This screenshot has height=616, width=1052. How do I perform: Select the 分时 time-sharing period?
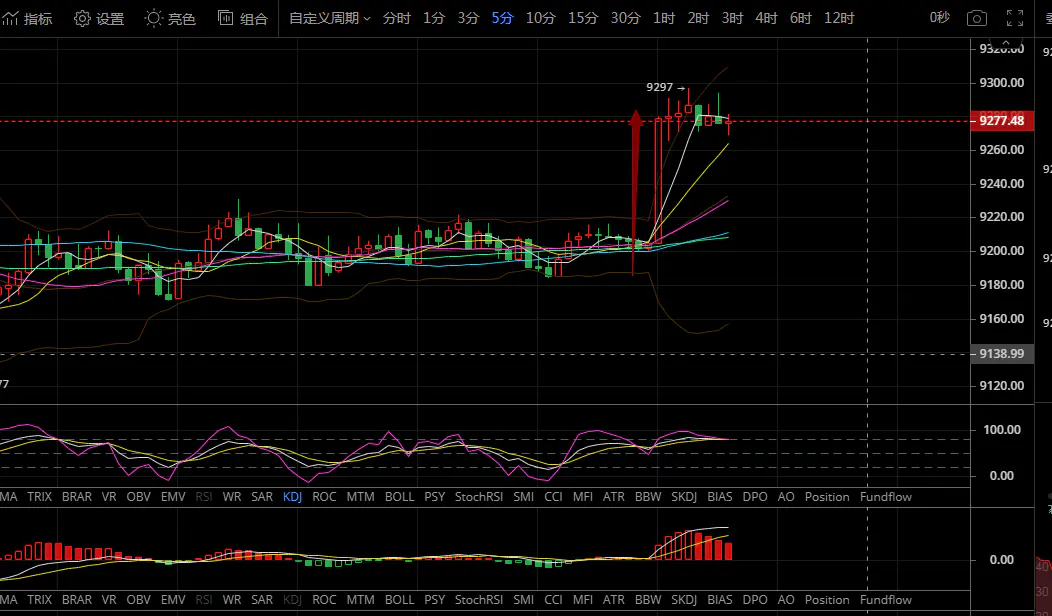397,19
